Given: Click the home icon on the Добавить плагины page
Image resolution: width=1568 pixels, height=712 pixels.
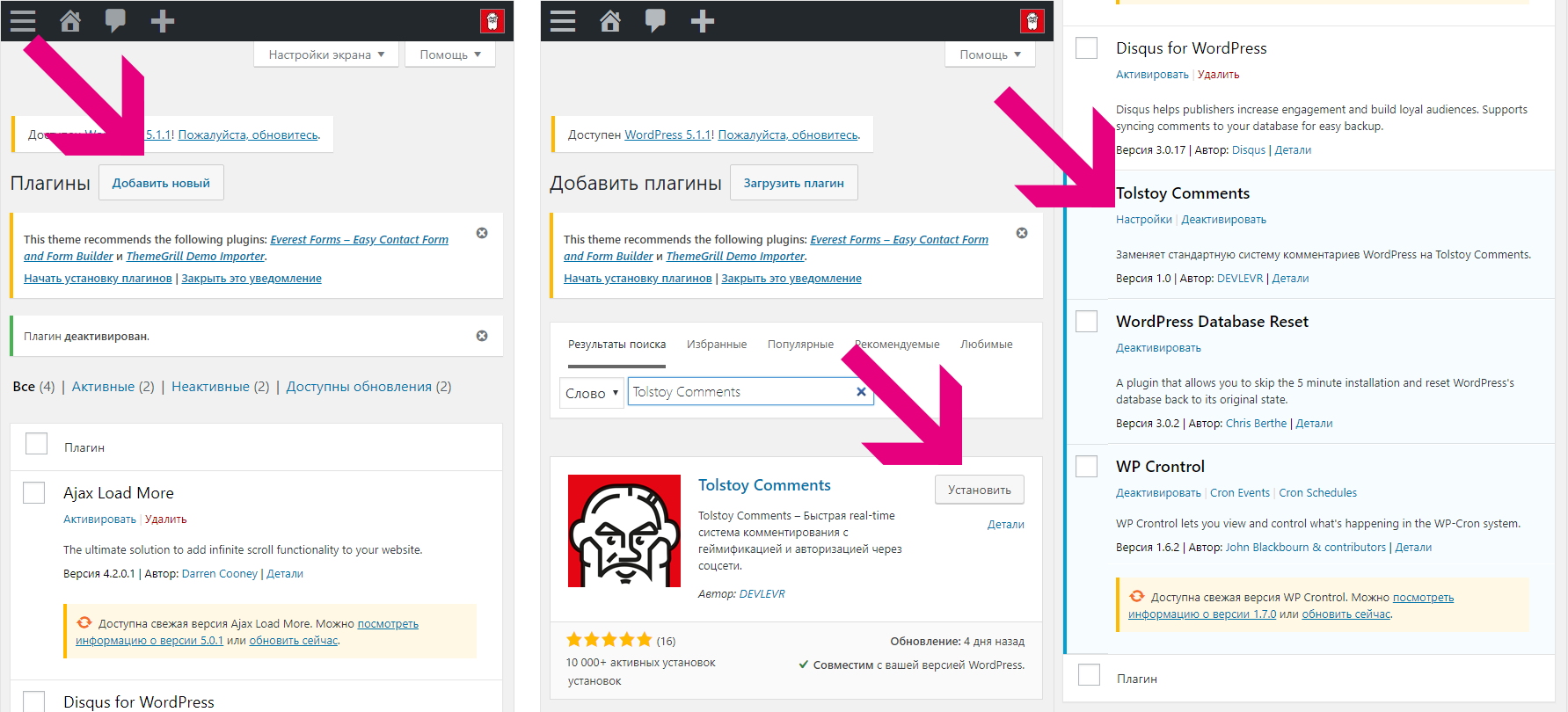Looking at the screenshot, I should pyautogui.click(x=610, y=21).
